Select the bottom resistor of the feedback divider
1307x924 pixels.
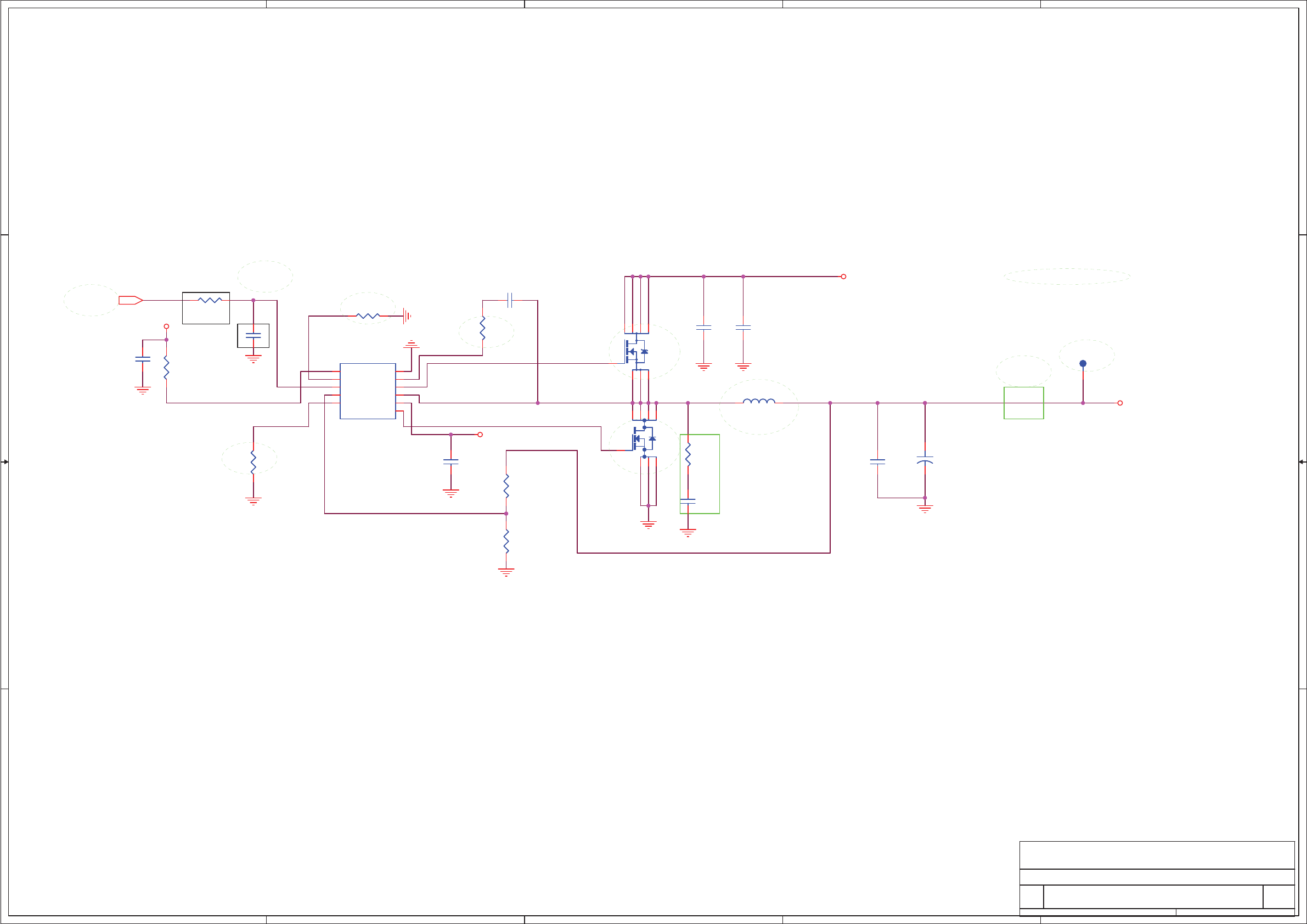pyautogui.click(x=506, y=541)
